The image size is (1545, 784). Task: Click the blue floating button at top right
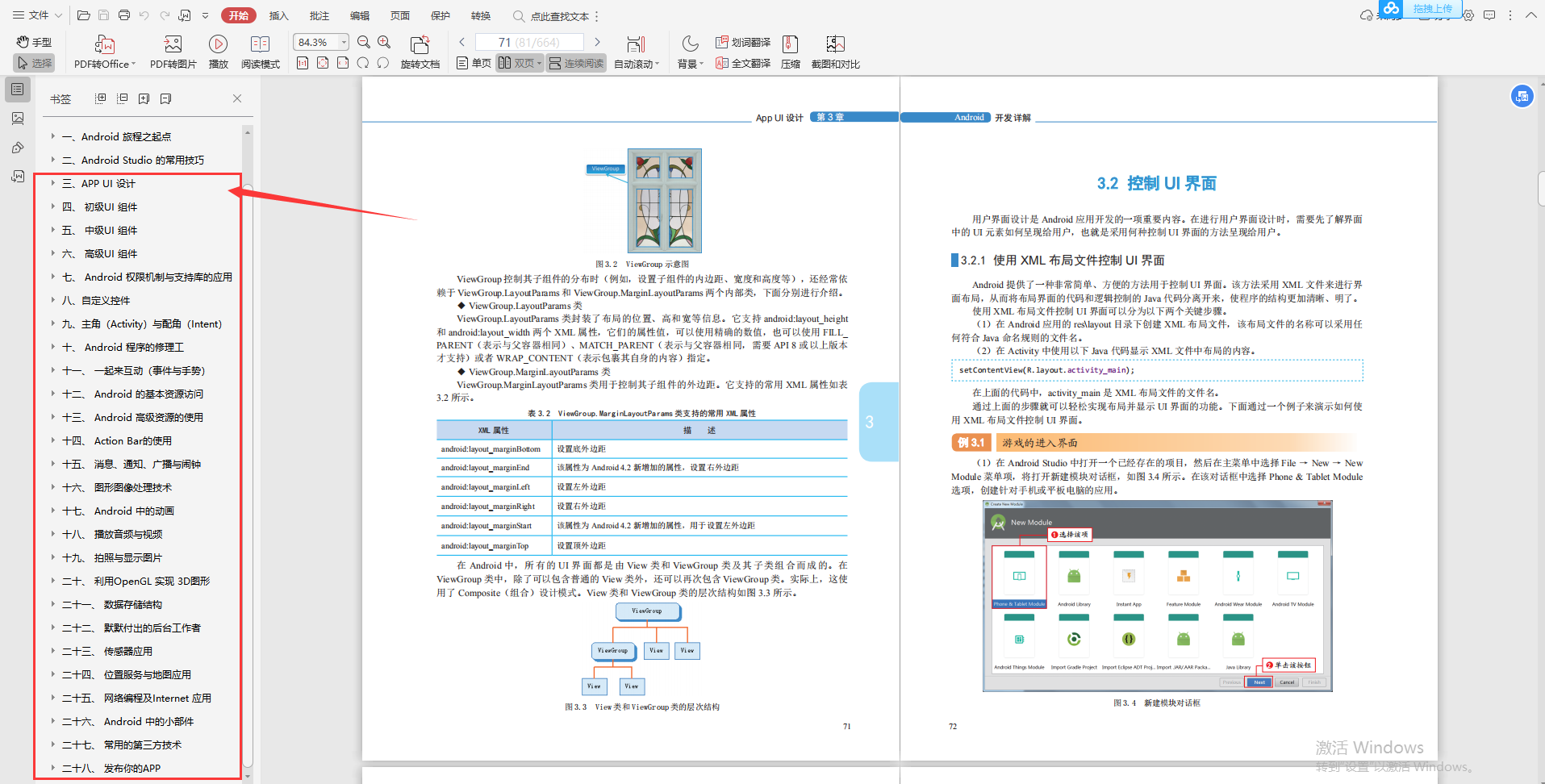click(x=1522, y=96)
